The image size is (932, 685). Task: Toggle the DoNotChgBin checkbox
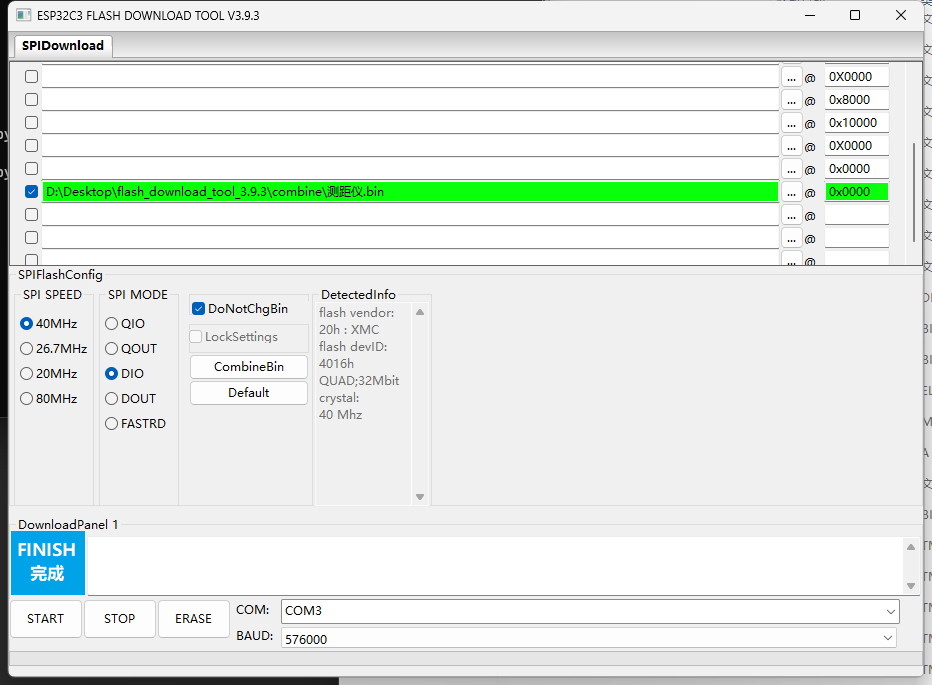point(240,309)
